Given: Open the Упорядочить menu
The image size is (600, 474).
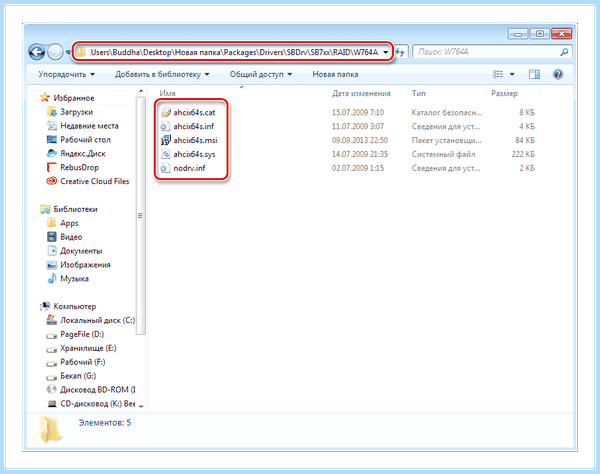Looking at the screenshot, I should click(x=66, y=74).
